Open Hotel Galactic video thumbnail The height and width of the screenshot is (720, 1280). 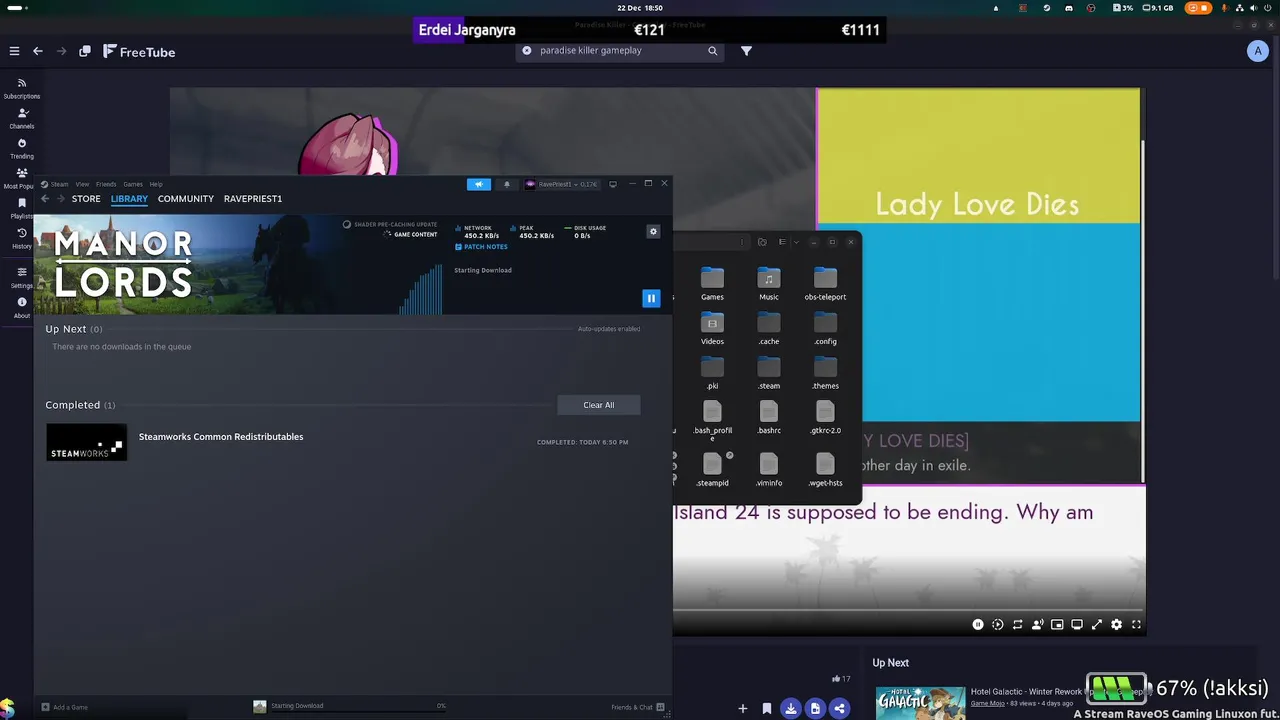pos(920,703)
